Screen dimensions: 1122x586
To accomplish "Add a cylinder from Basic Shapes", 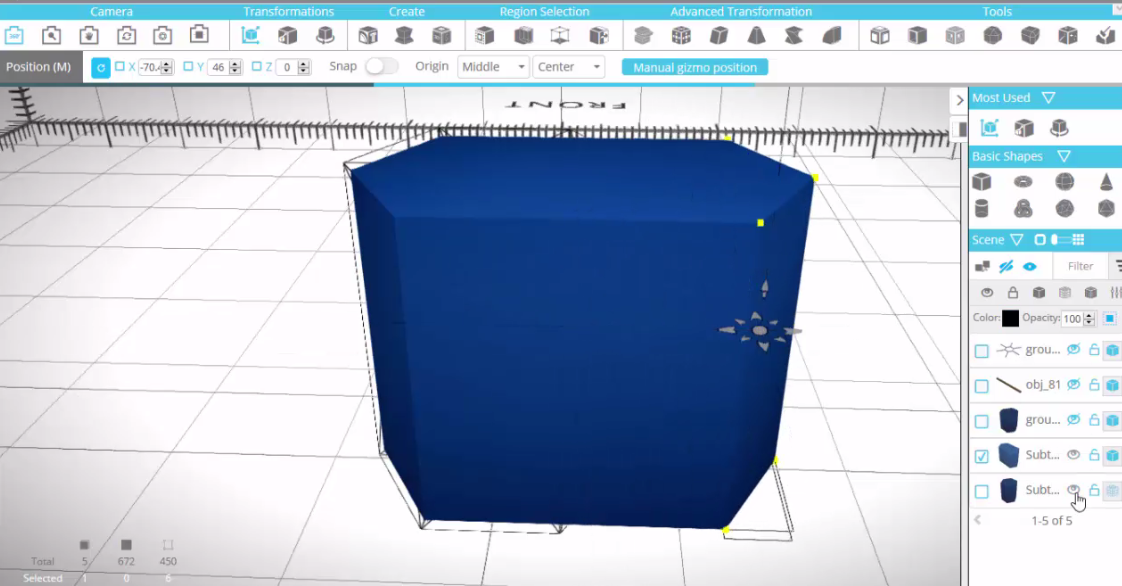I will coord(982,208).
